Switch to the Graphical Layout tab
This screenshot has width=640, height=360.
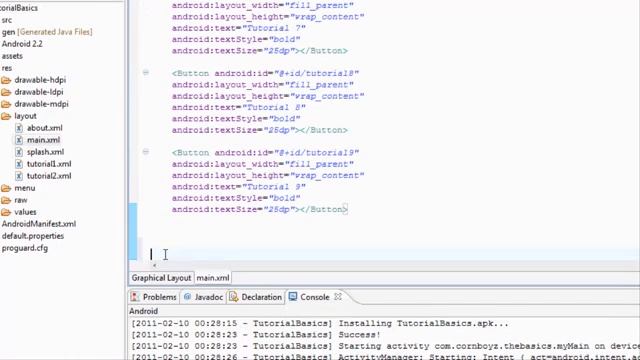161,278
